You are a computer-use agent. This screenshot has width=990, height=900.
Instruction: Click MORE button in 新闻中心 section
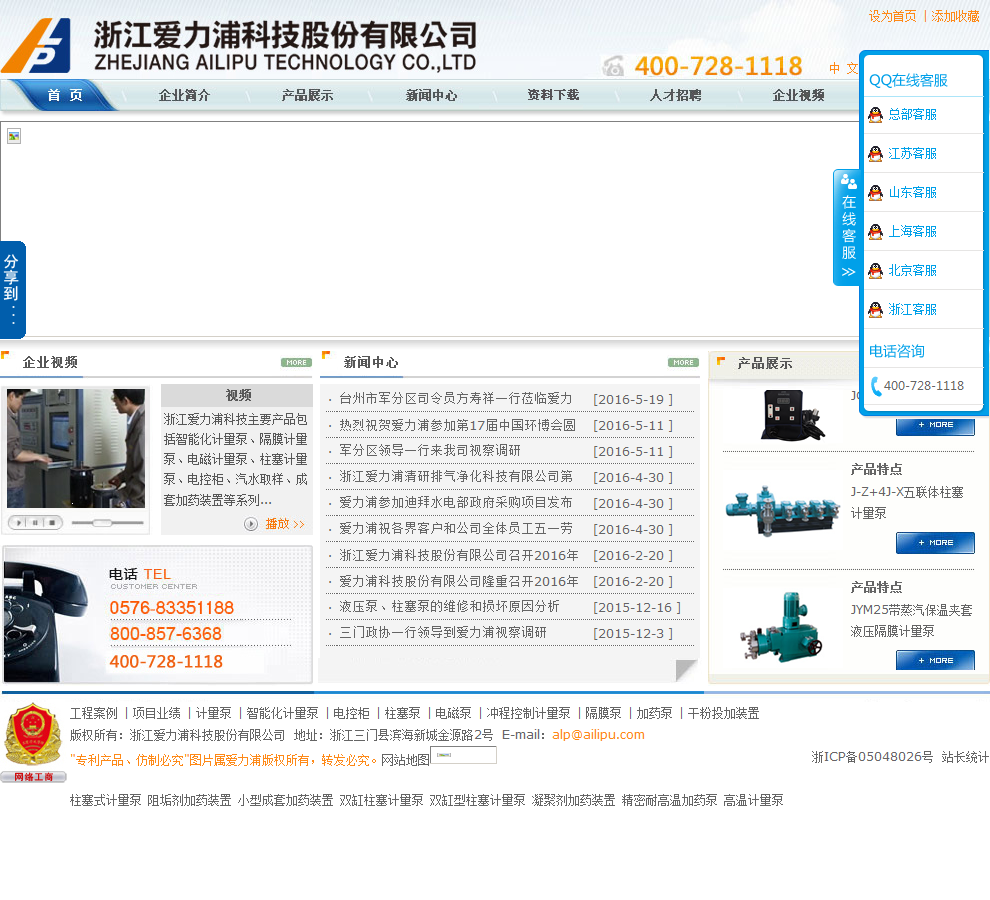[683, 363]
